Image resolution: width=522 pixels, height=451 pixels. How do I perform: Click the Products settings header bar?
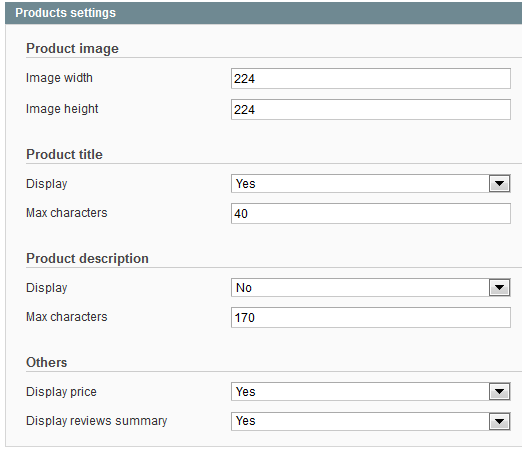264,13
